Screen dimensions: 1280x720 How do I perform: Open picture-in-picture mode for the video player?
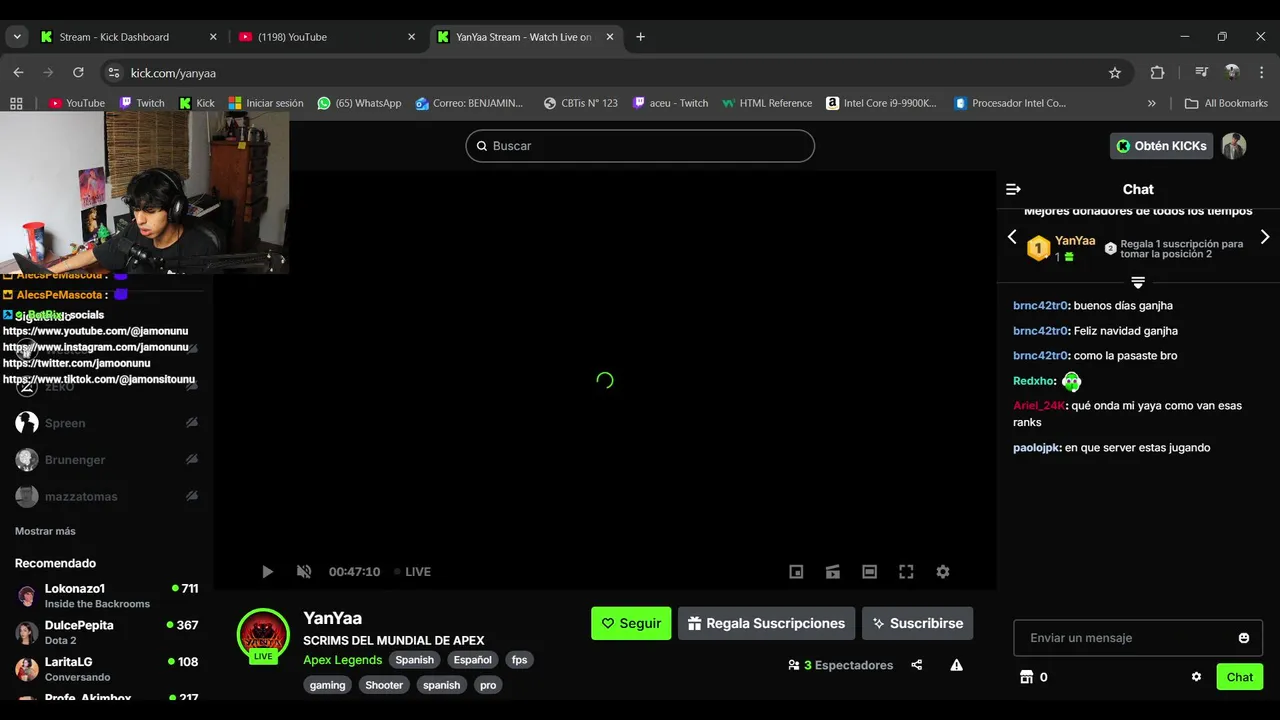pyautogui.click(x=796, y=572)
